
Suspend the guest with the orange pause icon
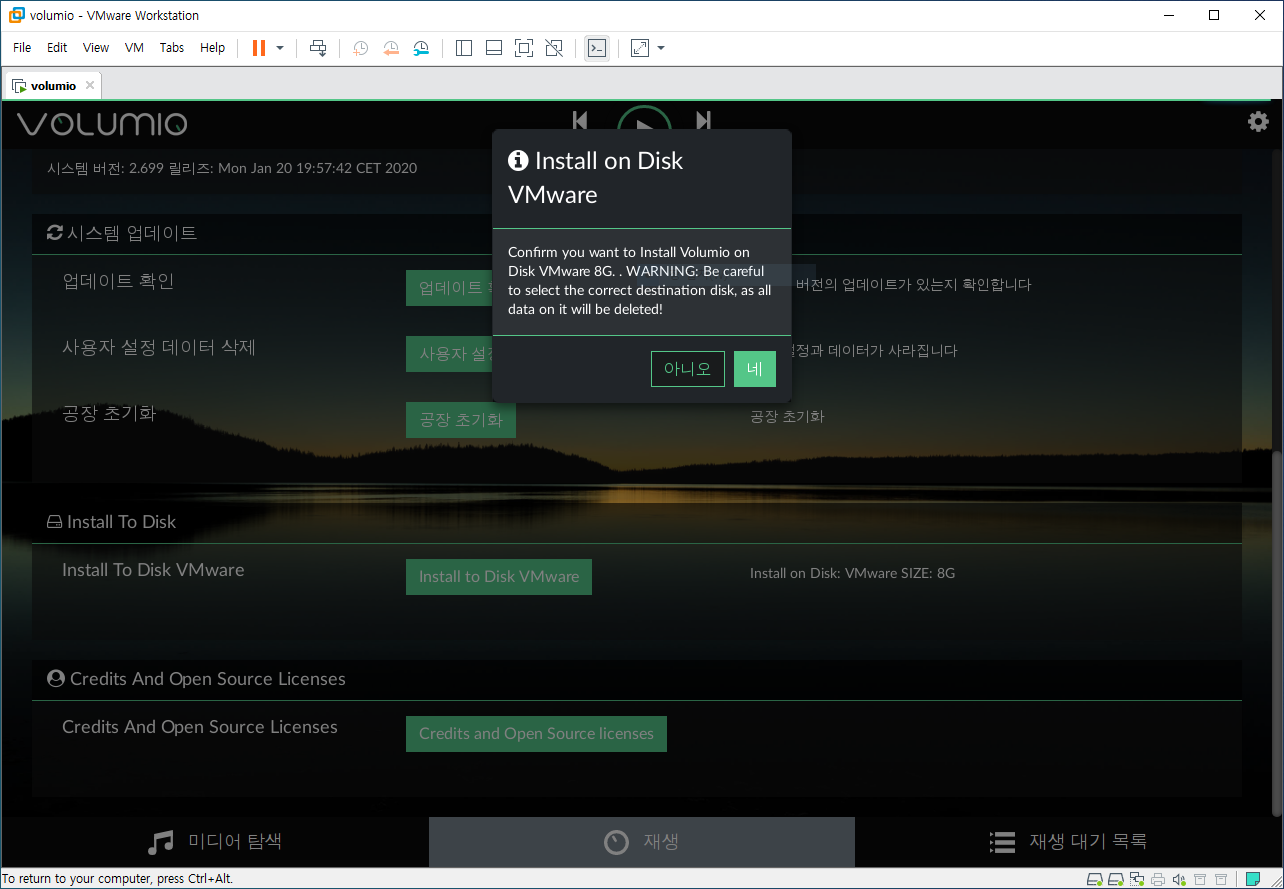pyautogui.click(x=259, y=48)
